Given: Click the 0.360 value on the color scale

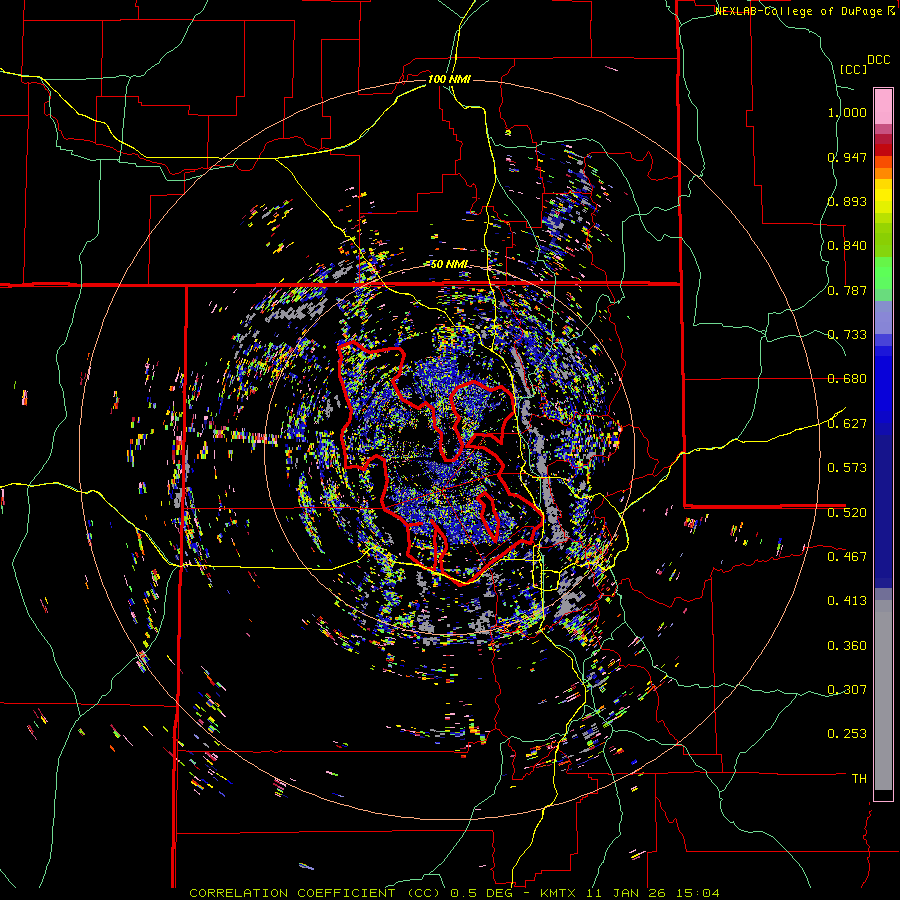Looking at the screenshot, I should pyautogui.click(x=847, y=646).
